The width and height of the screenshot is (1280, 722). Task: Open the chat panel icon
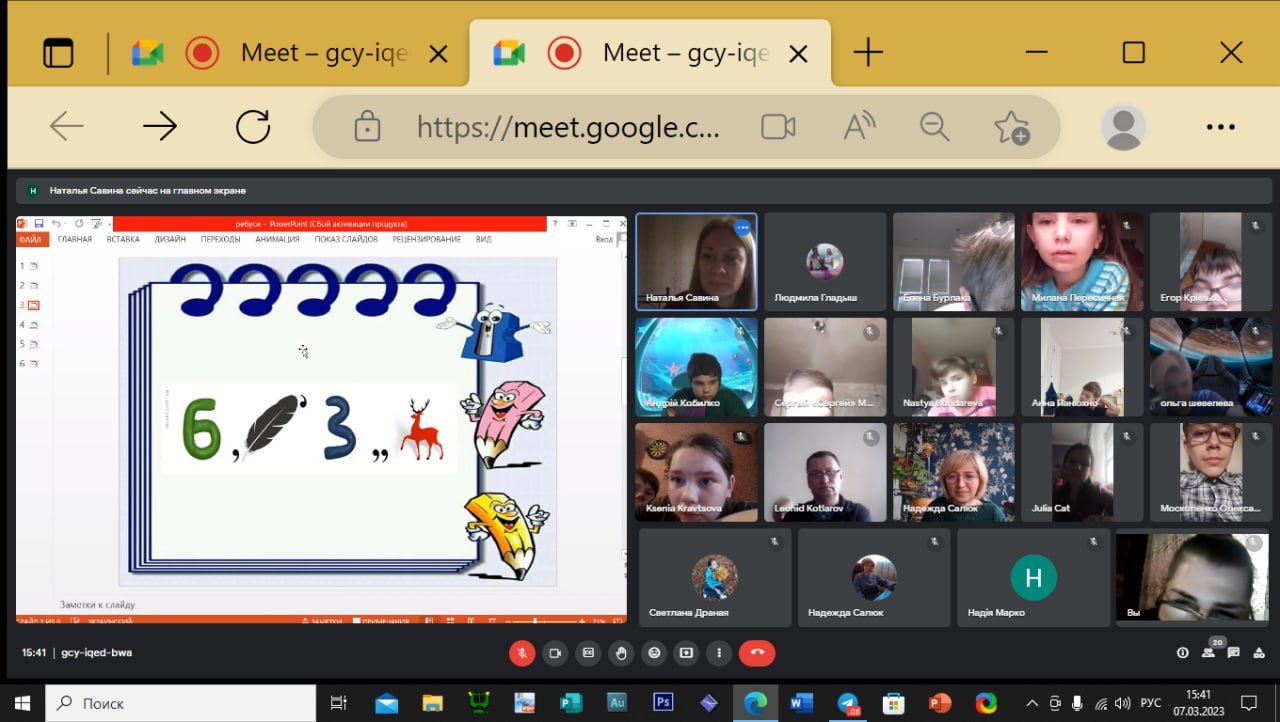1234,653
